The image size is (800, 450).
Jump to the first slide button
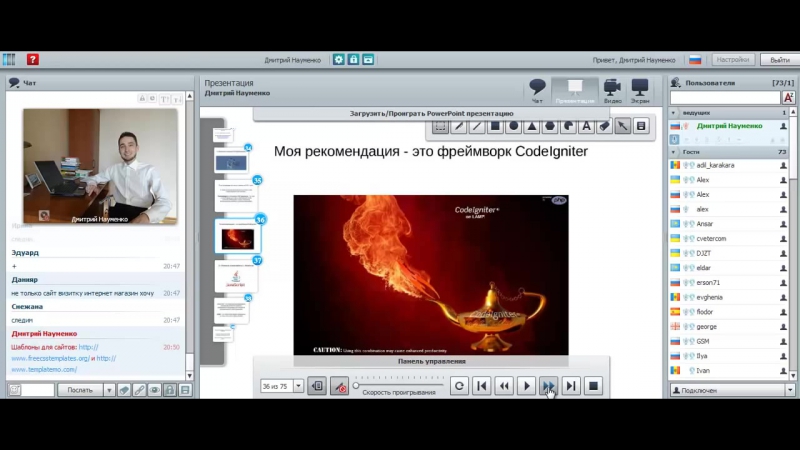482,386
